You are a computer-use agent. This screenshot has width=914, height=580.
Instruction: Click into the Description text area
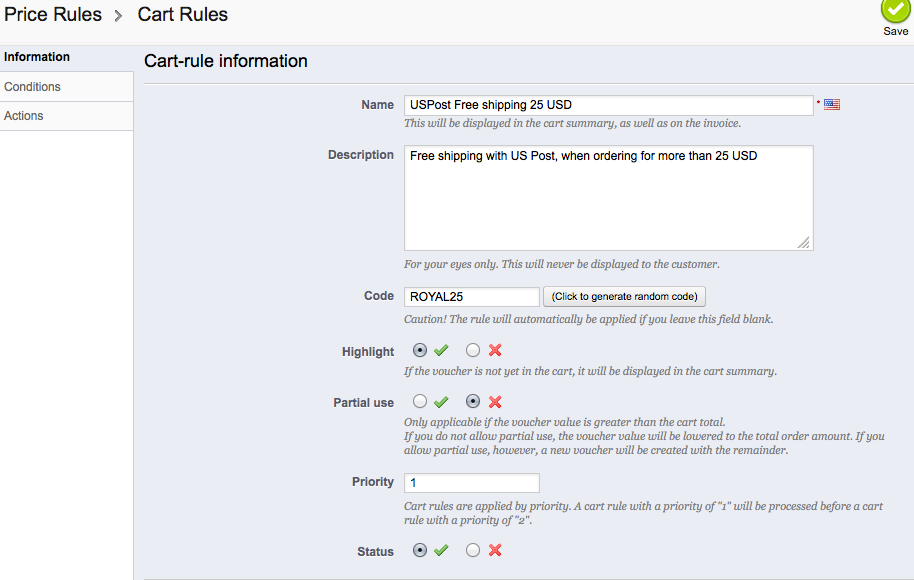click(x=608, y=198)
